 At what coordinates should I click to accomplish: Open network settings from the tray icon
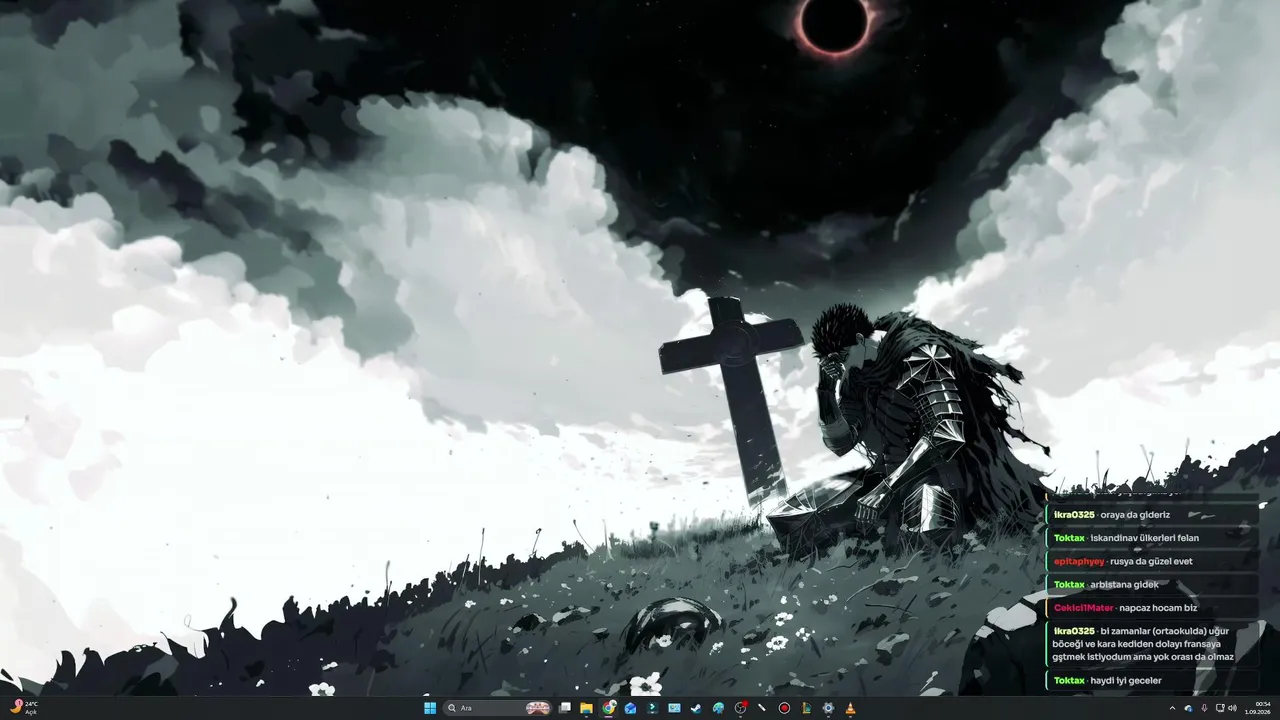[1220, 708]
